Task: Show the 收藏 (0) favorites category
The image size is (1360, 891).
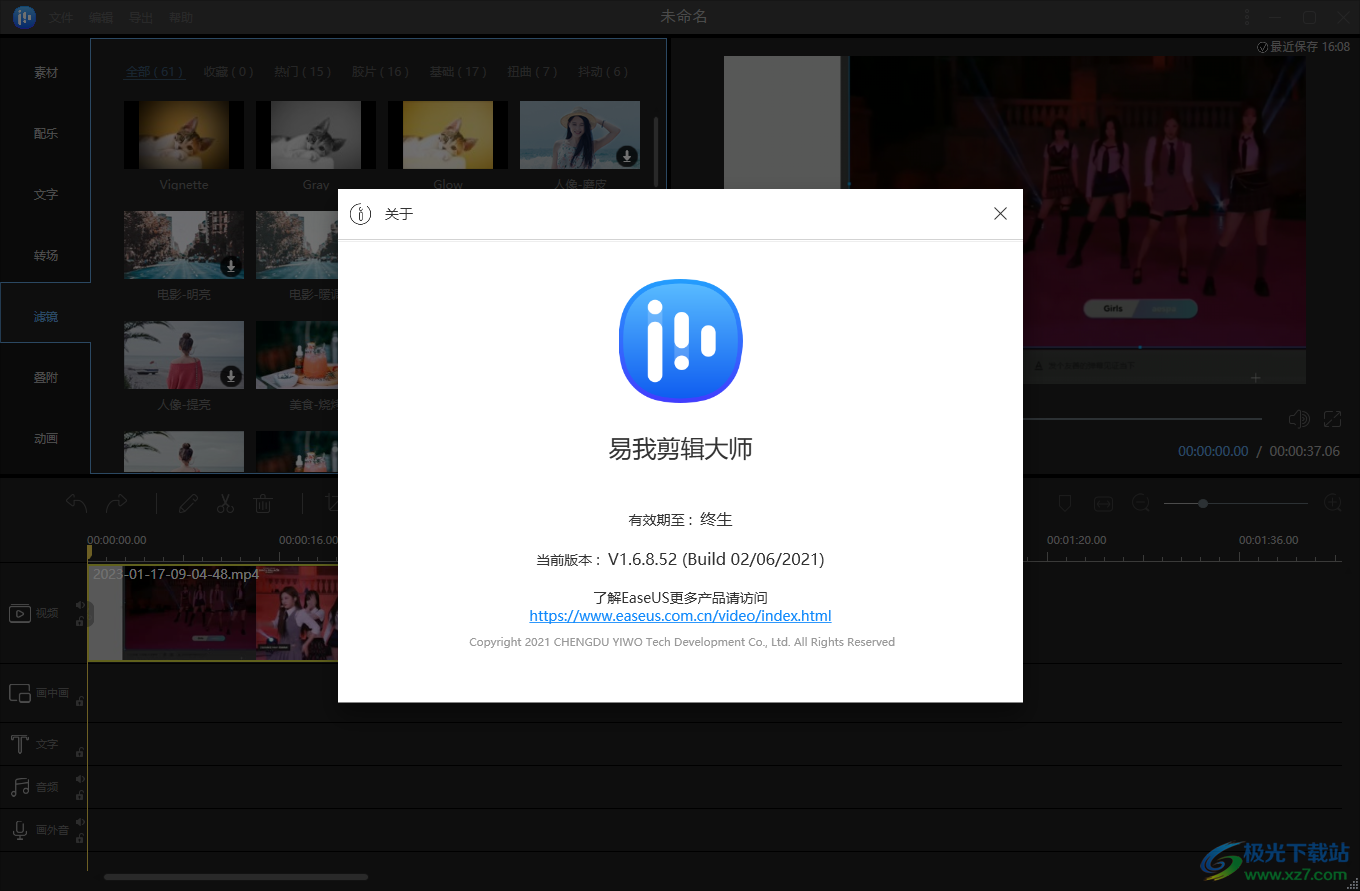Action: pyautogui.click(x=228, y=72)
